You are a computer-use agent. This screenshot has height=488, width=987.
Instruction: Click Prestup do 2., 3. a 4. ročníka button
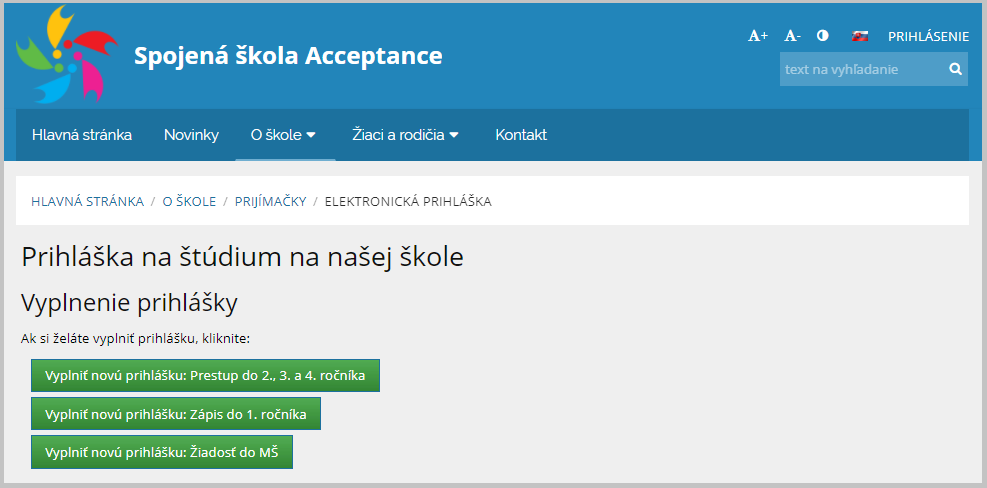205,375
